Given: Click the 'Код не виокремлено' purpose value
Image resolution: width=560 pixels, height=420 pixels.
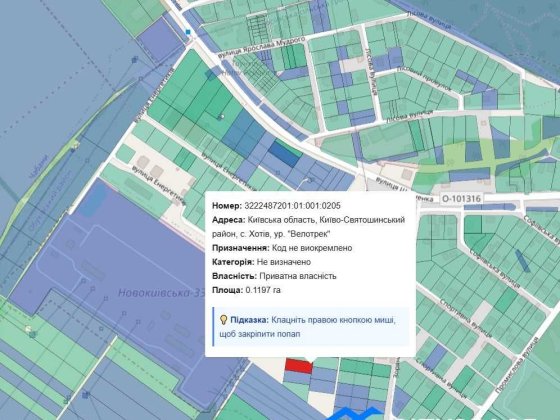Looking at the screenshot, I should pos(312,248).
